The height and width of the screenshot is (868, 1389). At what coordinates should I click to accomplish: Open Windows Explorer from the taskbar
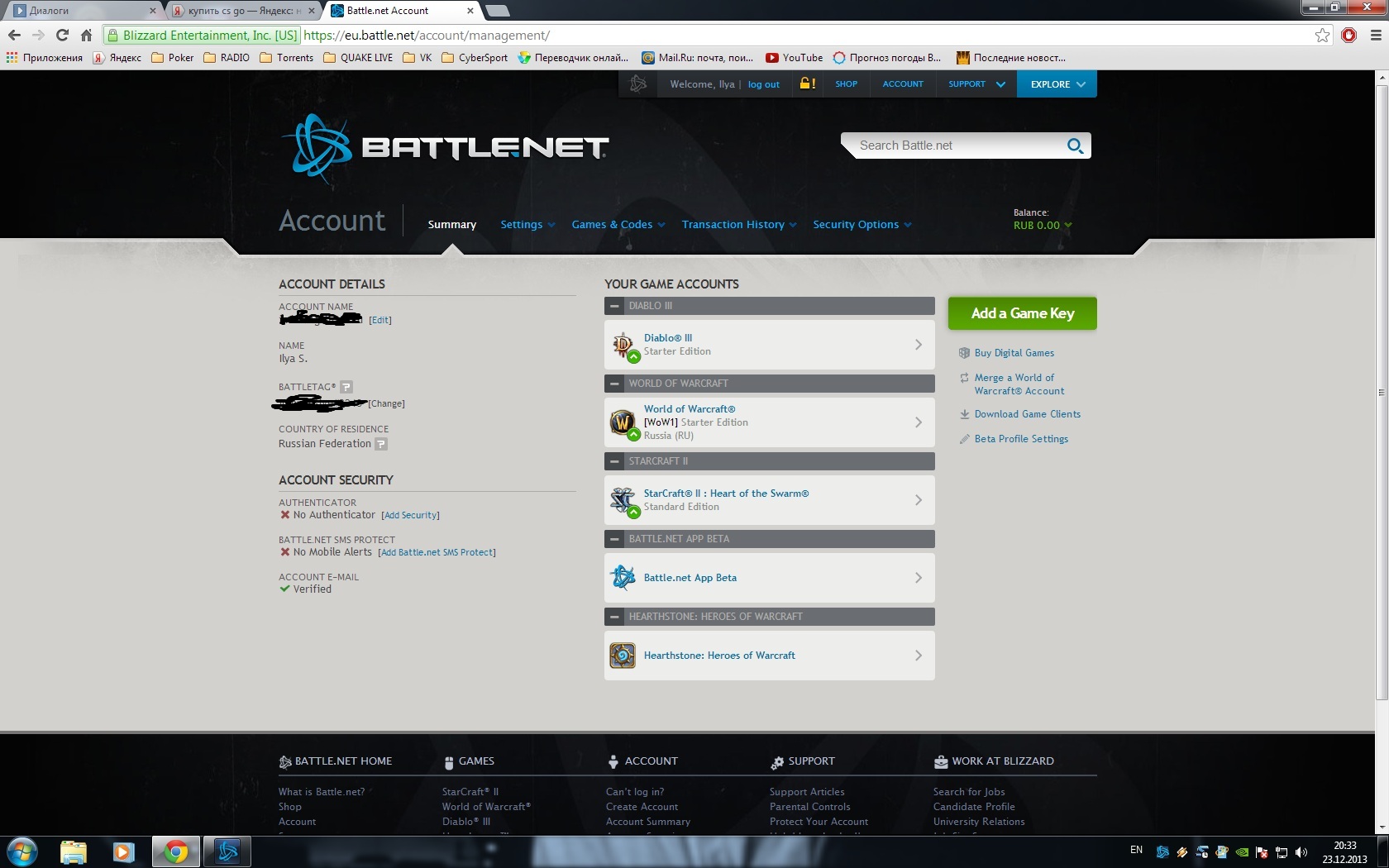click(x=74, y=851)
